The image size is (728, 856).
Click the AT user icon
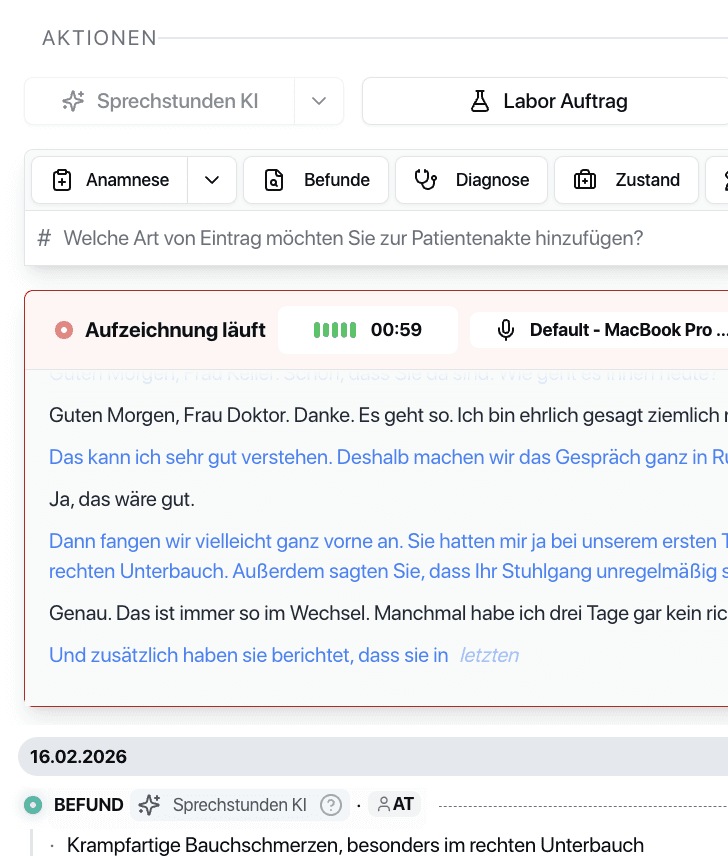(384, 804)
